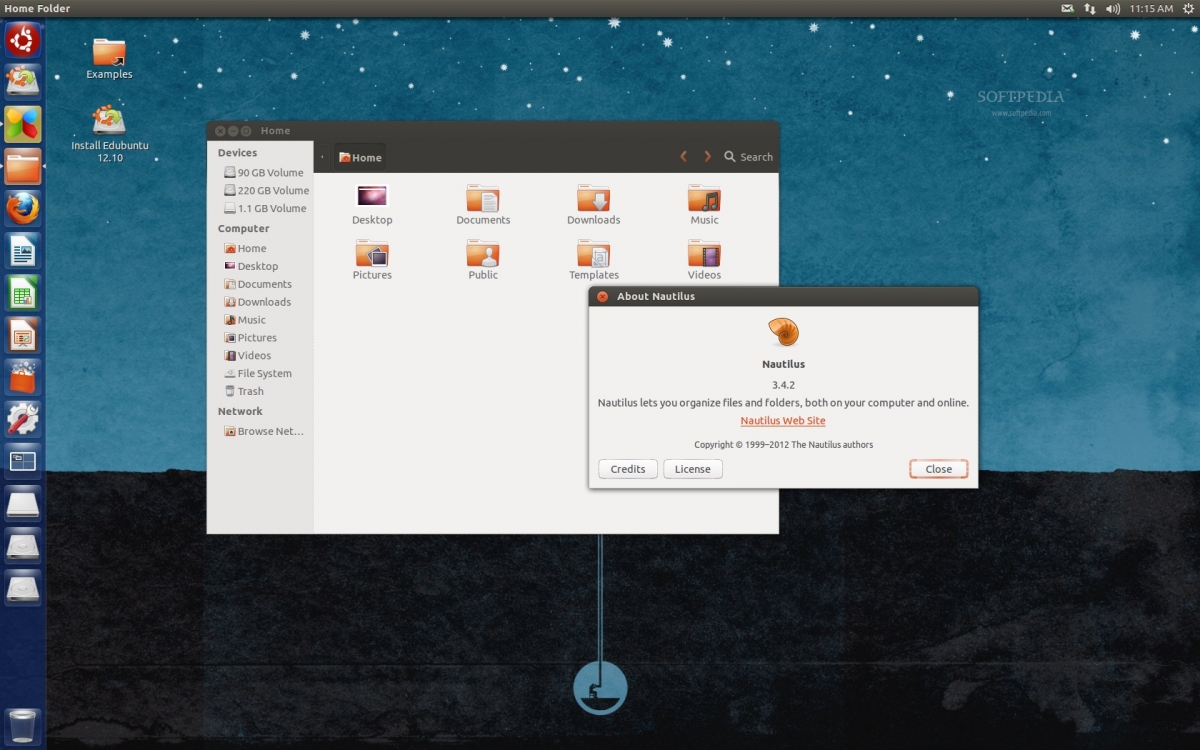The height and width of the screenshot is (750, 1200).
Task: Open the Examples folder on the desktop
Action: [x=108, y=50]
